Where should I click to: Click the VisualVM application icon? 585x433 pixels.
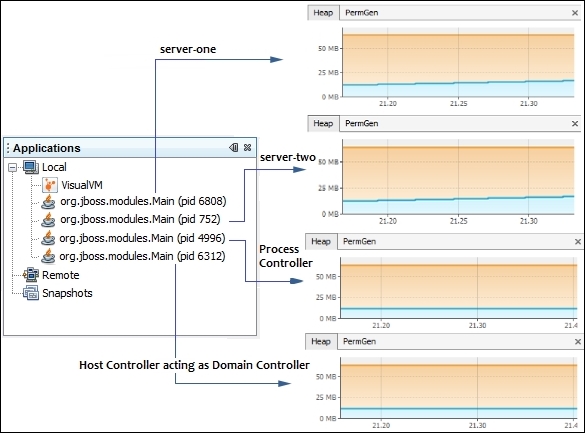pos(50,185)
